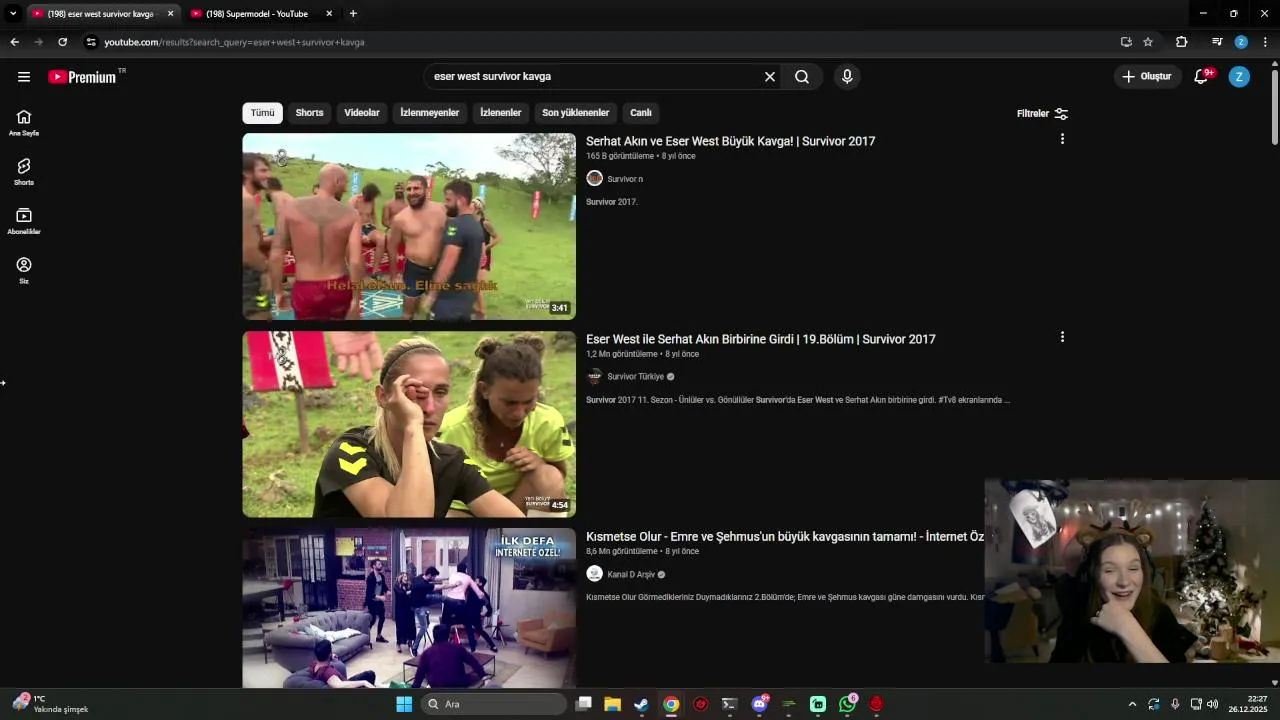
Task: Open the Chrome tab search dropdown arrow
Action: coord(13,14)
